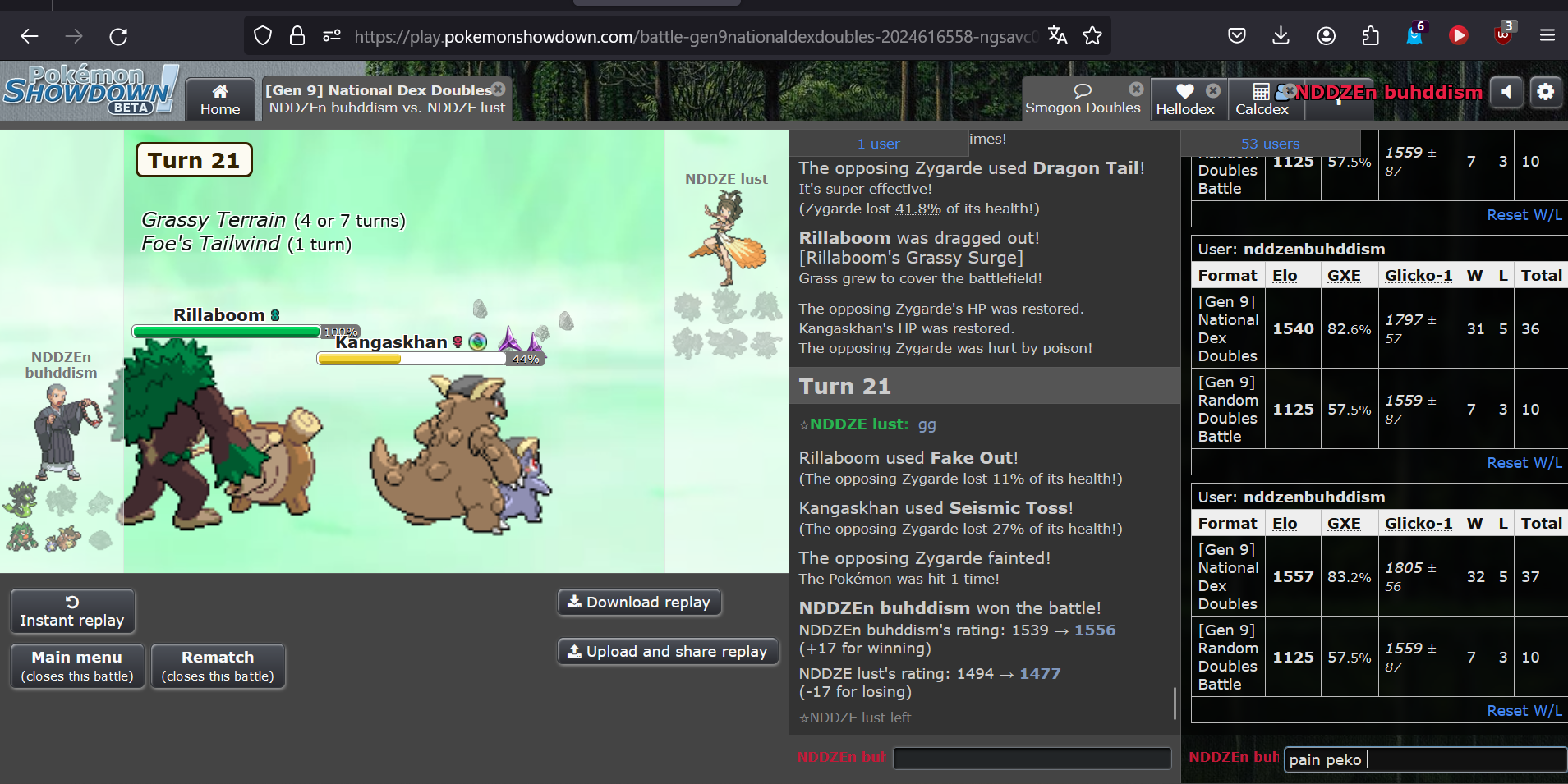Bookmark this page with the star icon
The width and height of the screenshot is (1568, 784).
pyautogui.click(x=1092, y=36)
